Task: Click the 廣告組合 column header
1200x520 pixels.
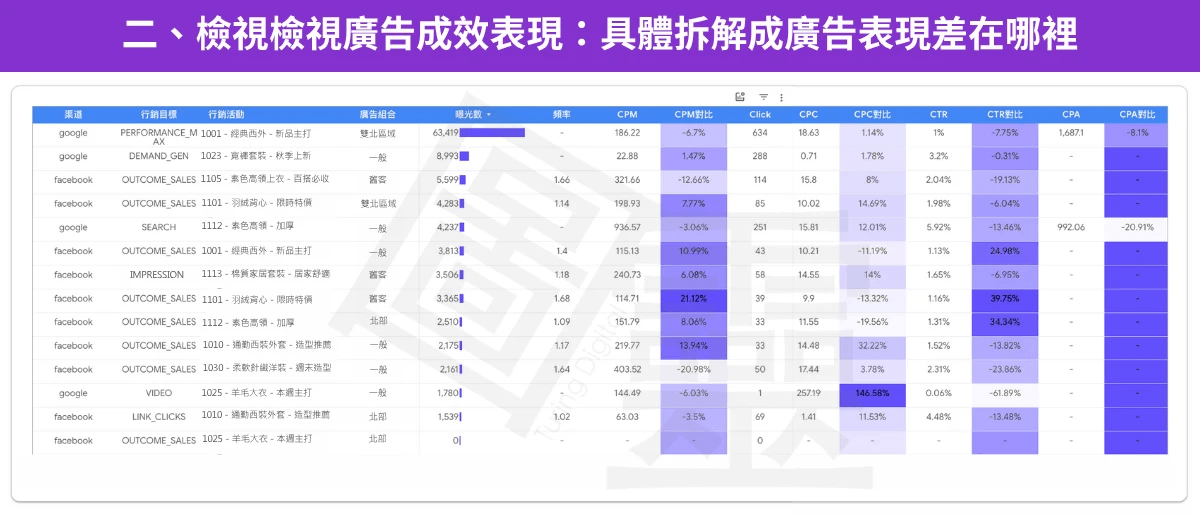Action: (x=377, y=114)
